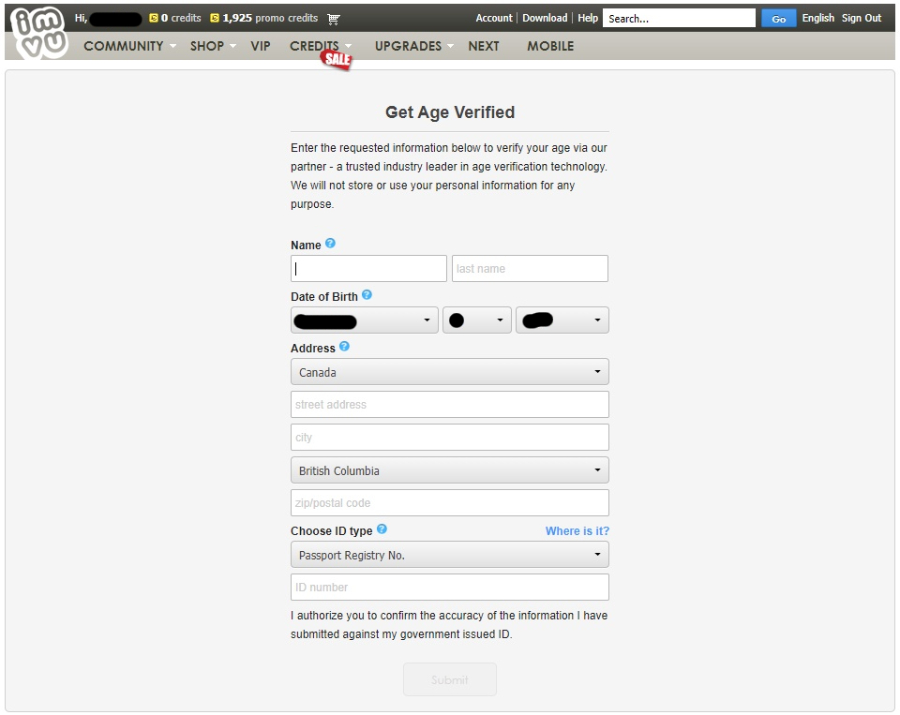This screenshot has width=900, height=715.
Task: Click the zip/postal code field
Action: [450, 503]
